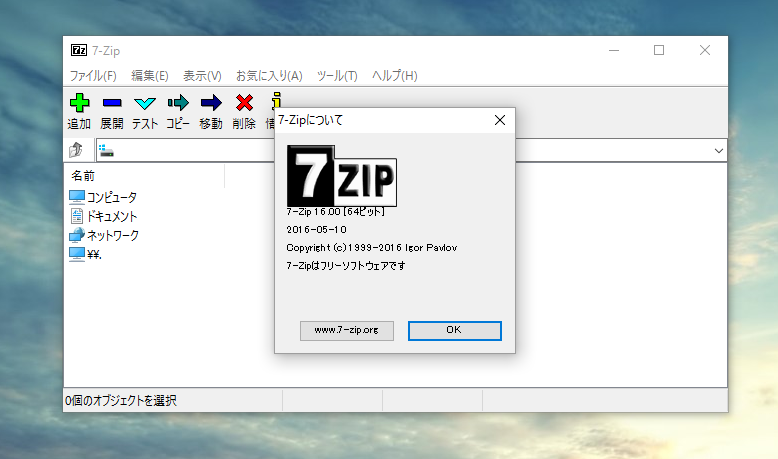Screen dimensions: 778x459
Task: Open the ヘルプ(H) menu
Action: [x=394, y=76]
